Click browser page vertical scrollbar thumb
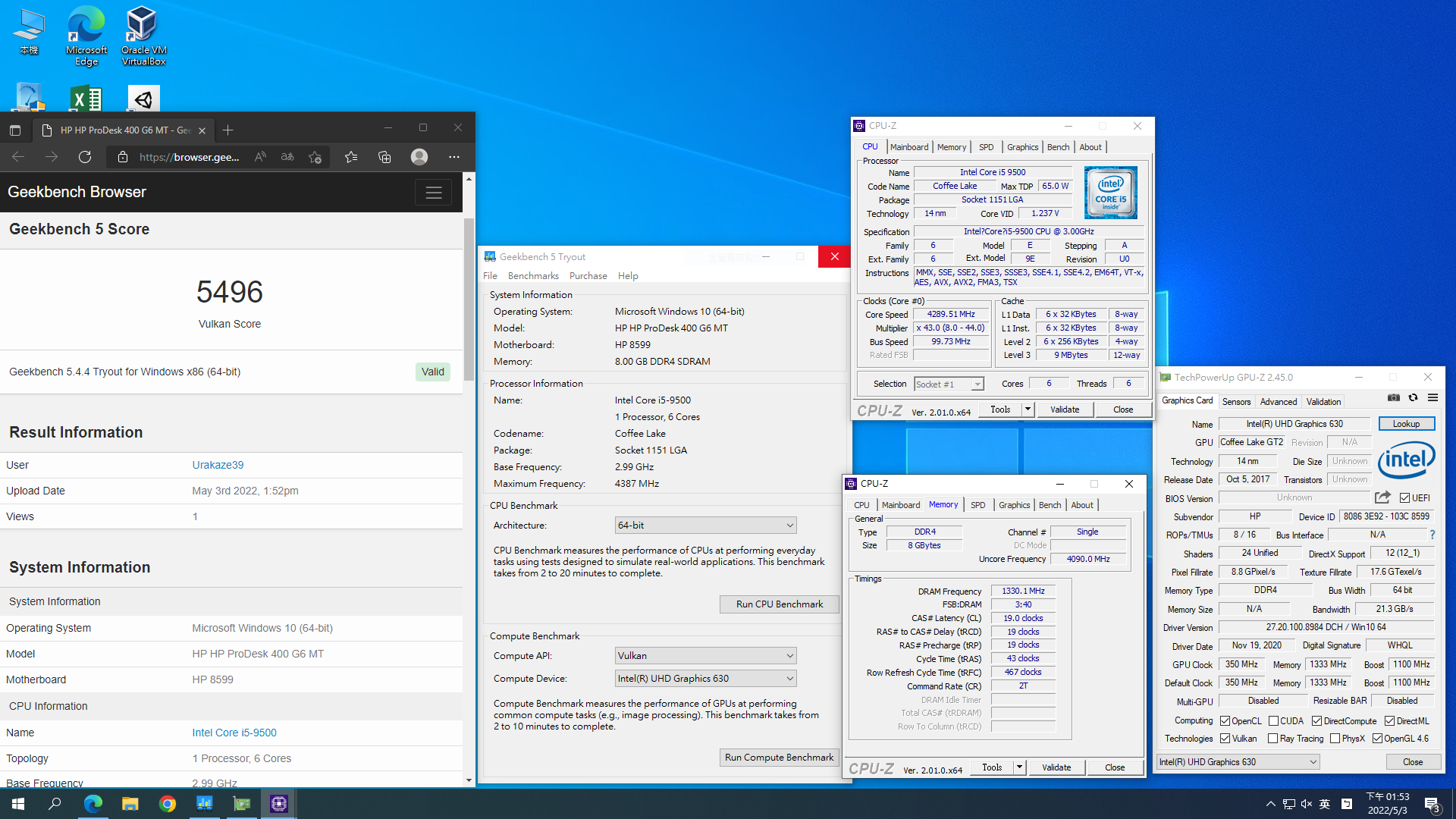Viewport: 1456px width, 819px height. pyautogui.click(x=469, y=300)
